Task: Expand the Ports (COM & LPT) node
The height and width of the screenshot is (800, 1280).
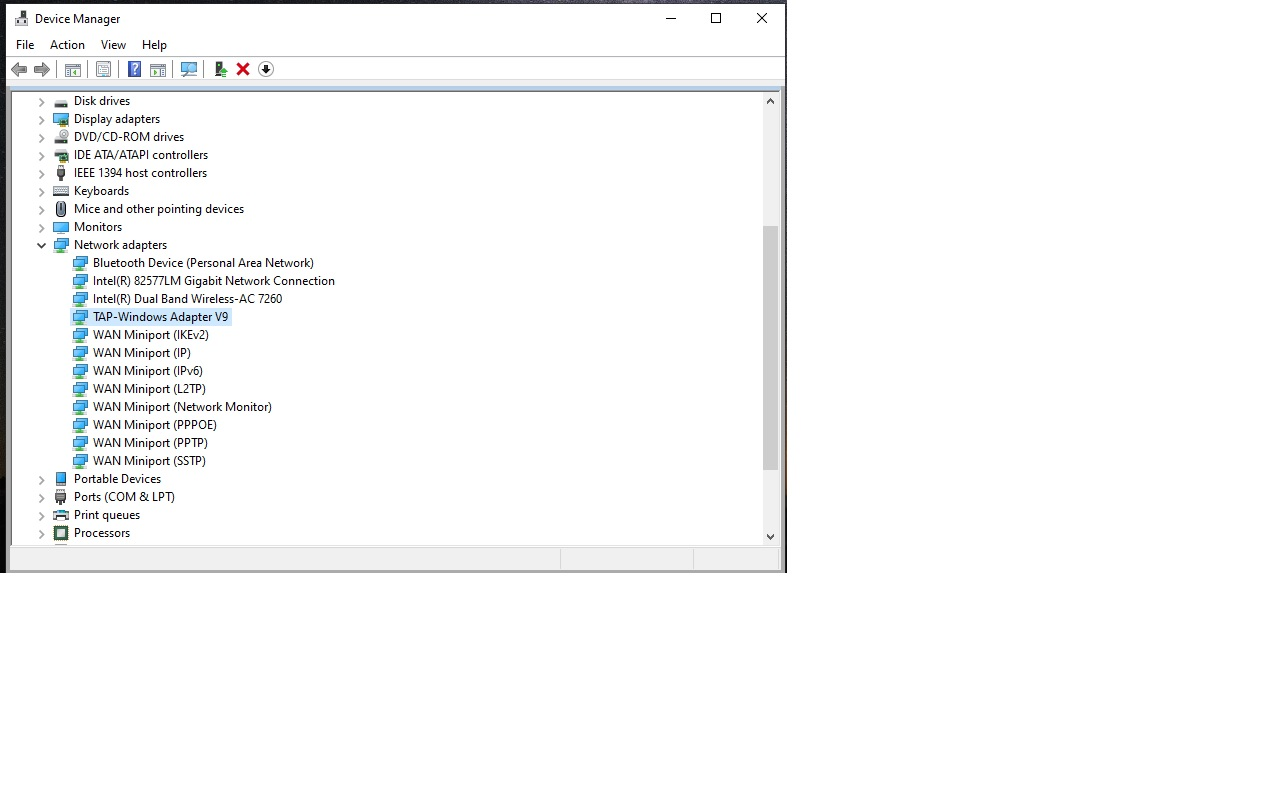Action: tap(42, 497)
